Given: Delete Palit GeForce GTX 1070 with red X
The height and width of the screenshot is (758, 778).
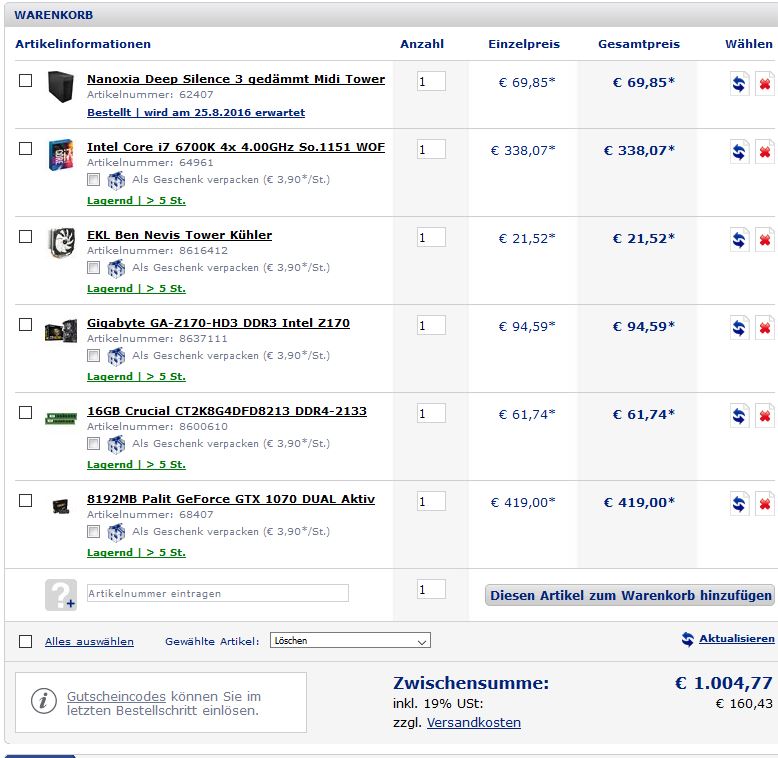Looking at the screenshot, I should [765, 504].
